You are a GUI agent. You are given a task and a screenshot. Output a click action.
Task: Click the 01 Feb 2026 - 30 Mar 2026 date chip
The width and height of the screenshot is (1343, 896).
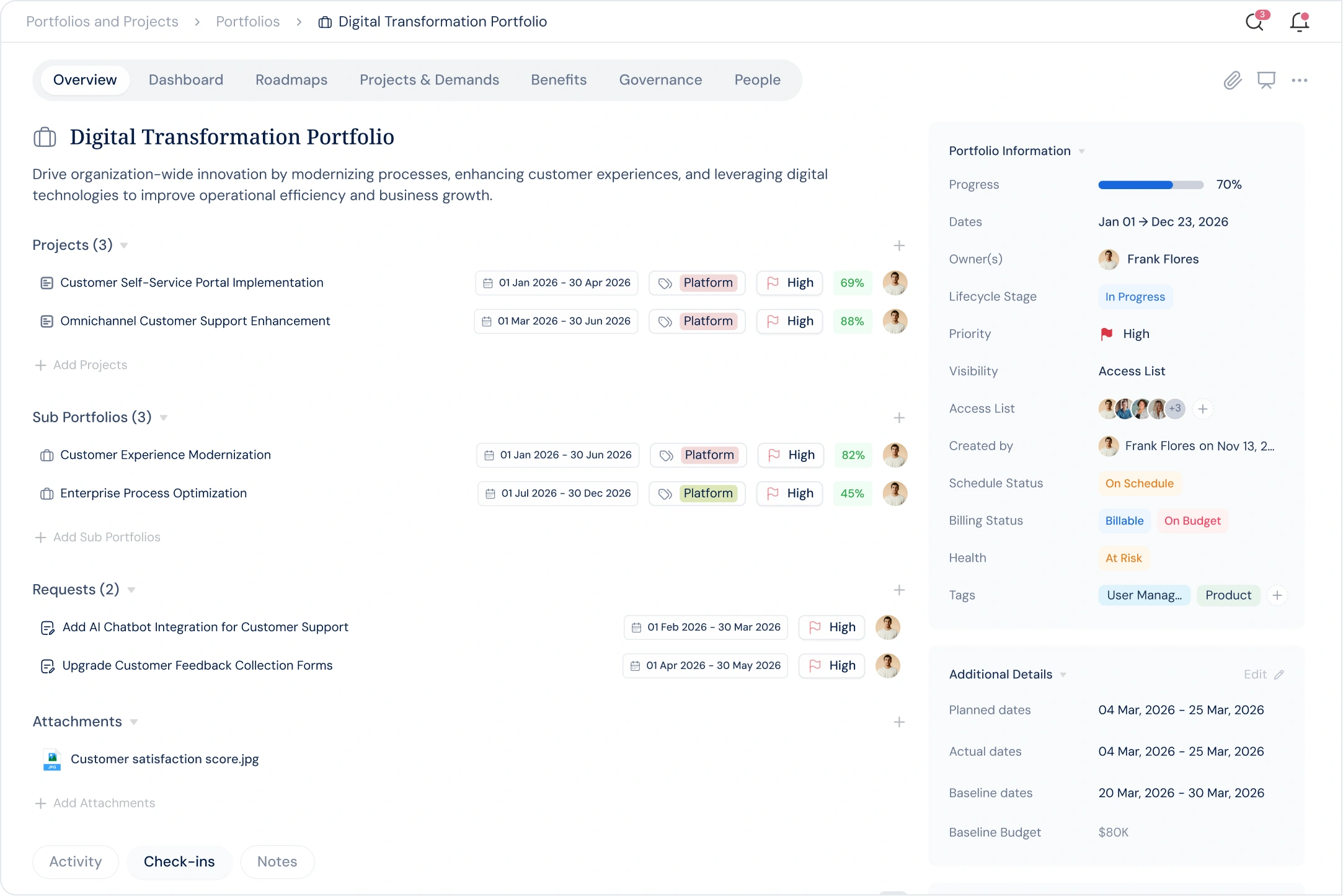pyautogui.click(x=706, y=628)
